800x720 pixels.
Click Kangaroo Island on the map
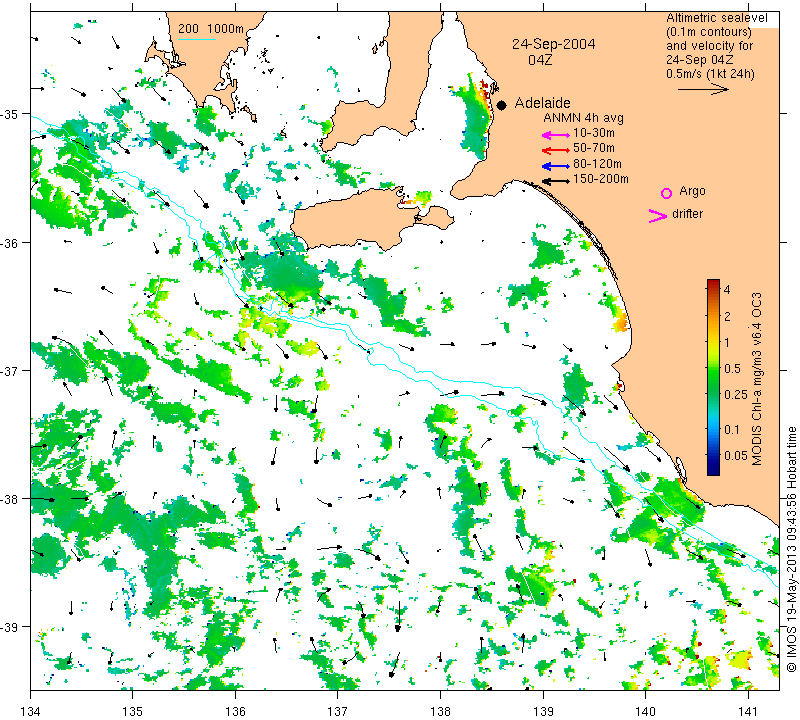357,219
